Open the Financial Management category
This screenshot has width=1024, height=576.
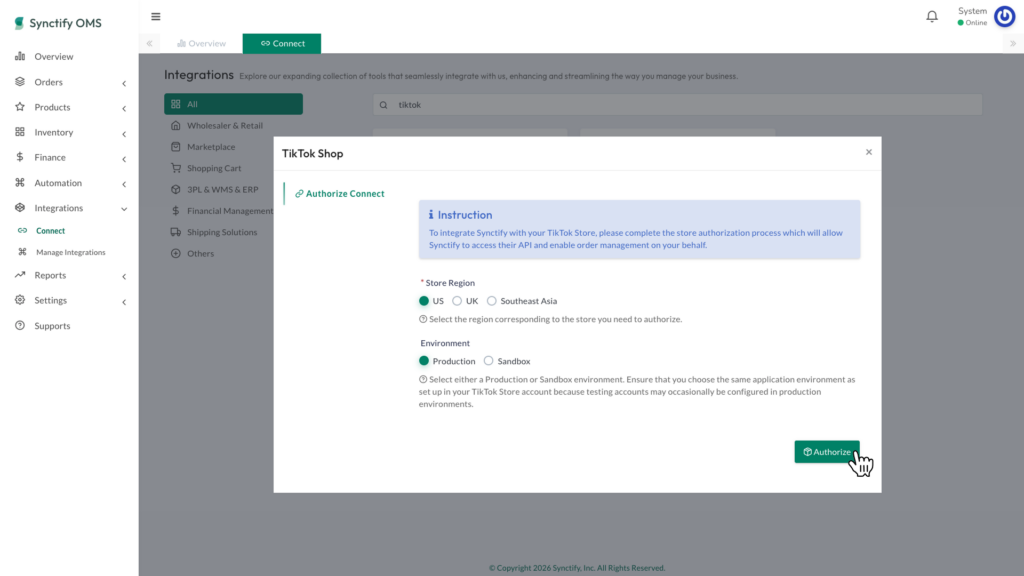(x=229, y=211)
